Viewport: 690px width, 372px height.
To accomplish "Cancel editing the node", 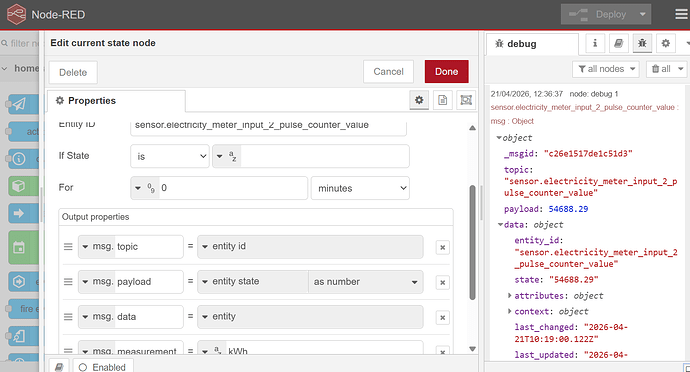I will click(x=388, y=72).
